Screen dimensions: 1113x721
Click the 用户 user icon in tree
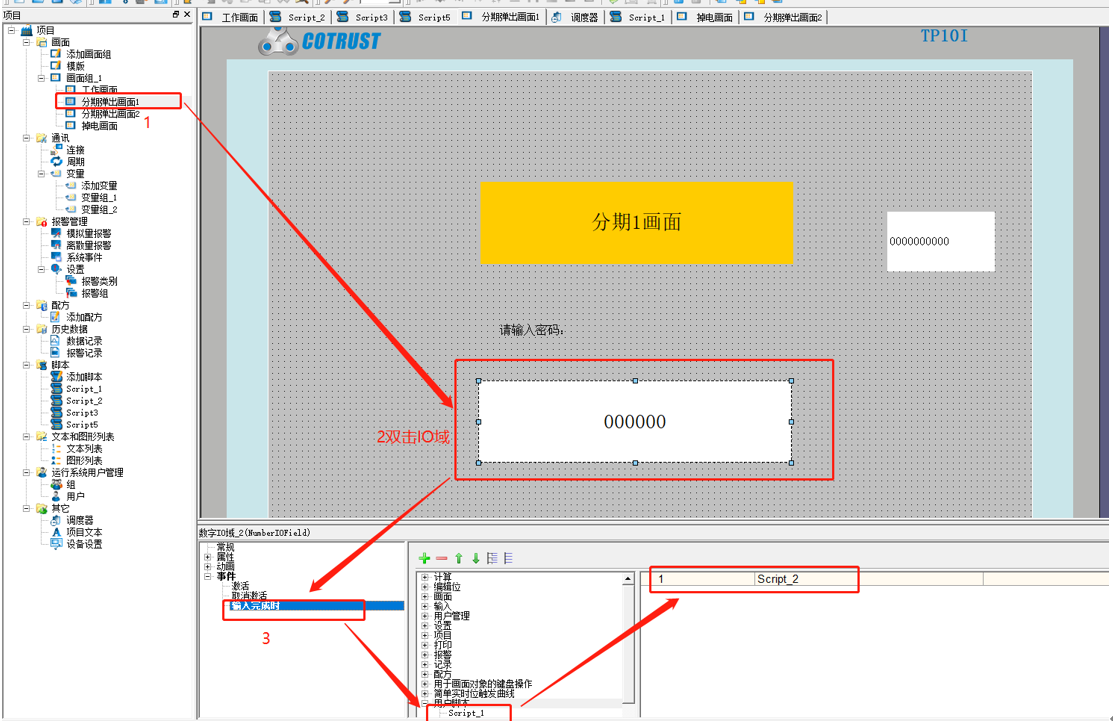pos(56,497)
